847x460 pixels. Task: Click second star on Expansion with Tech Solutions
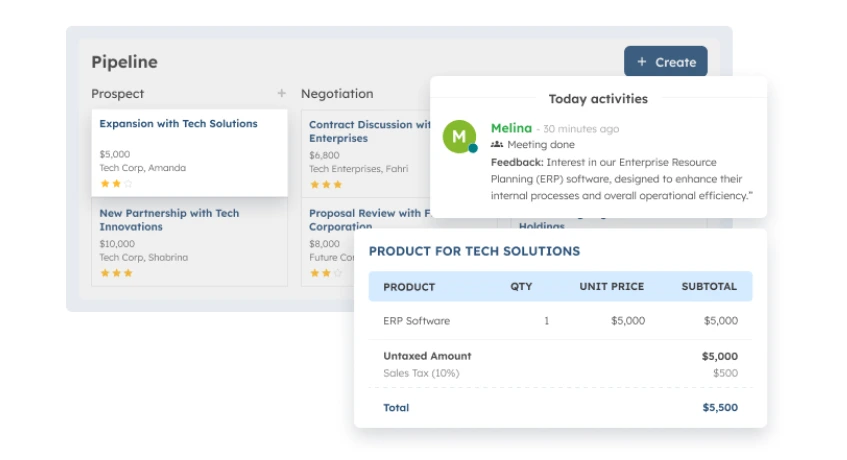[x=116, y=184]
